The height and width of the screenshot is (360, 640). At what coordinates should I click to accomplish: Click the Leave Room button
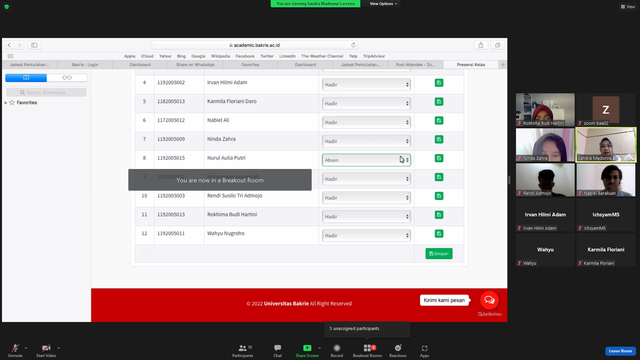point(620,351)
